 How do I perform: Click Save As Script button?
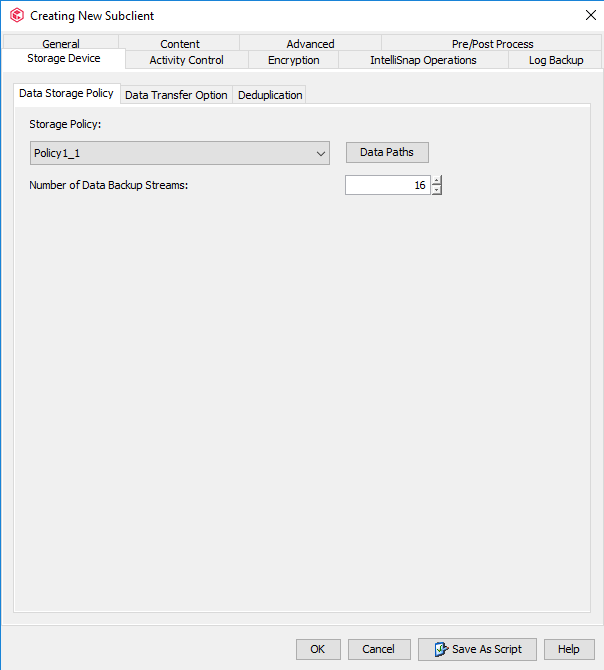[x=477, y=649]
